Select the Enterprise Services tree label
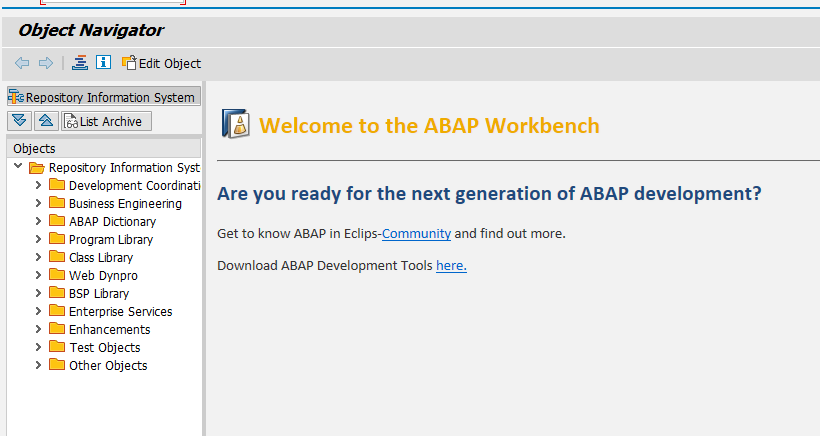Screen dimensions: 820x436 [x=121, y=312]
